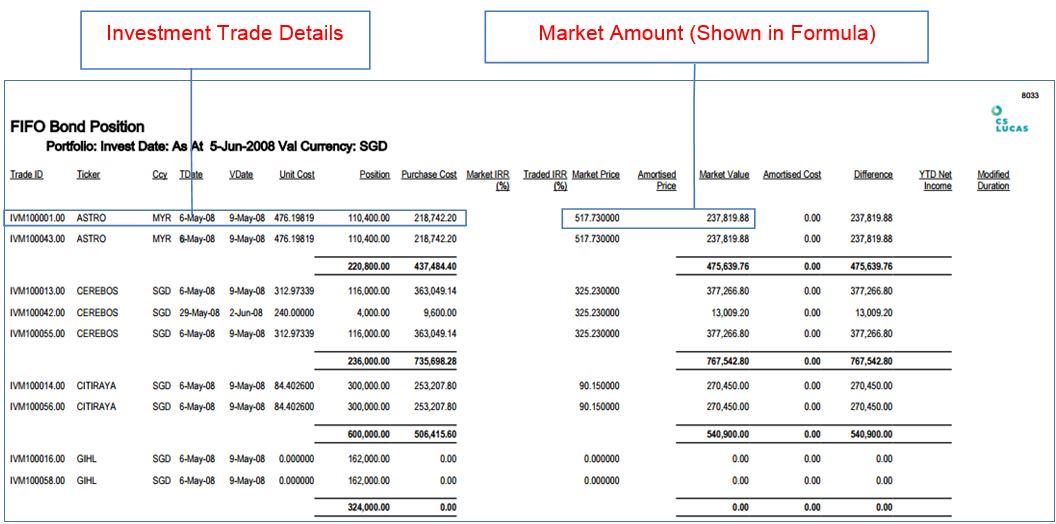Screen dimensions: 1056x524
Task: Select the Unit Cost column header
Action: [297, 175]
